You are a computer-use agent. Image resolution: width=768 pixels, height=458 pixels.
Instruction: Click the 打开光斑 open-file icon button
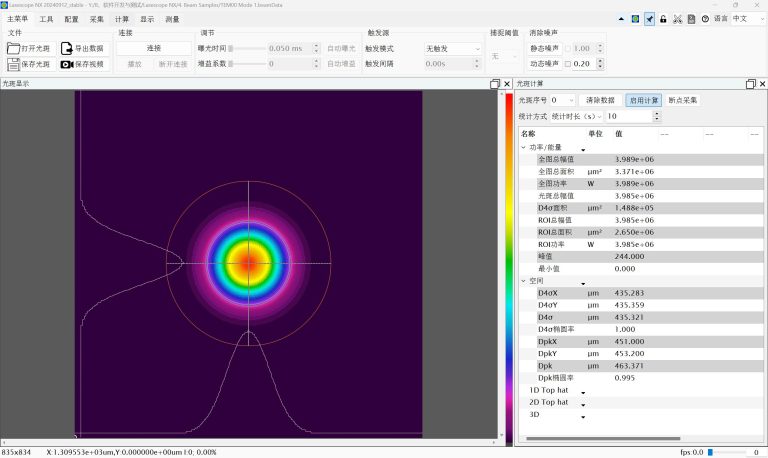[x=13, y=48]
